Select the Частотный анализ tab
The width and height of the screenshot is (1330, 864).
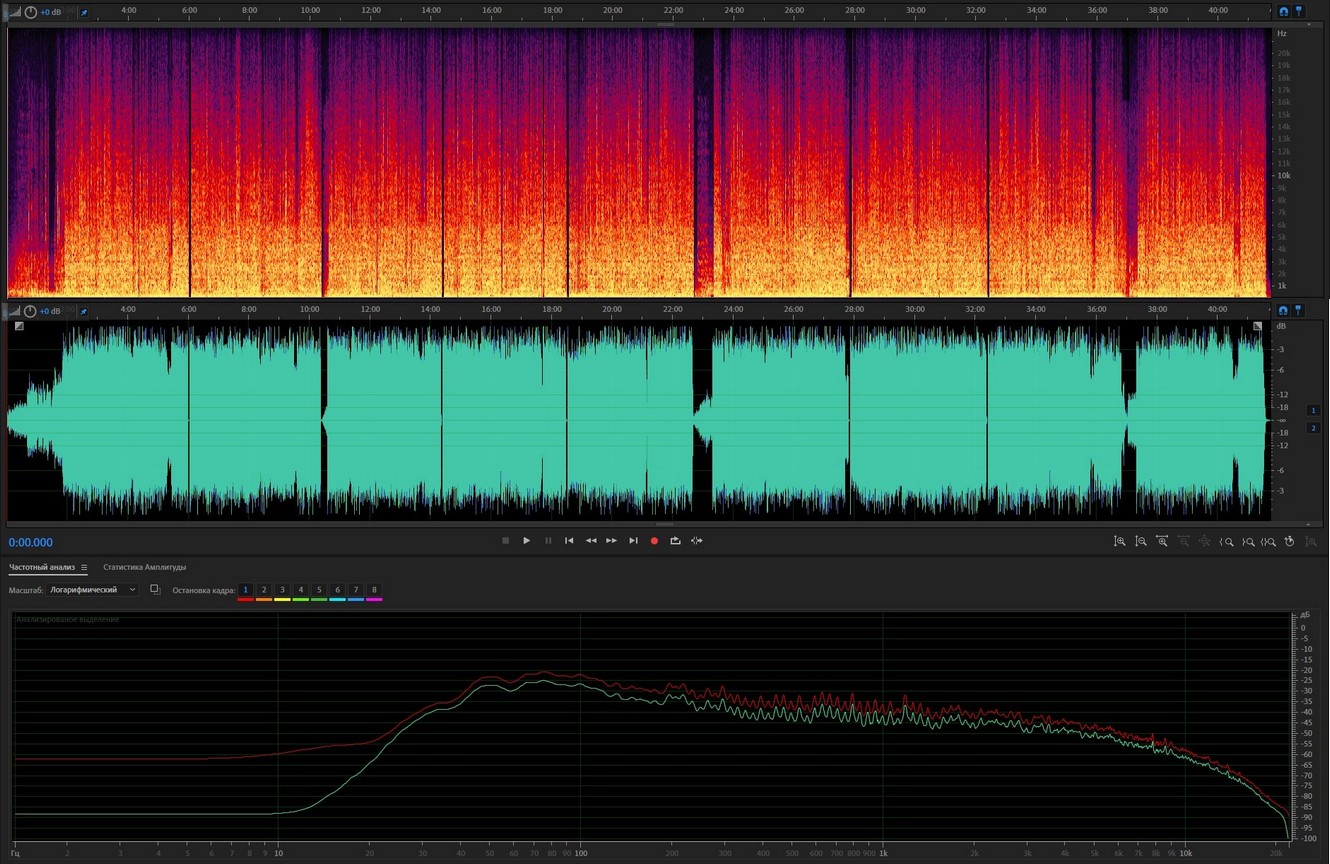click(41, 567)
